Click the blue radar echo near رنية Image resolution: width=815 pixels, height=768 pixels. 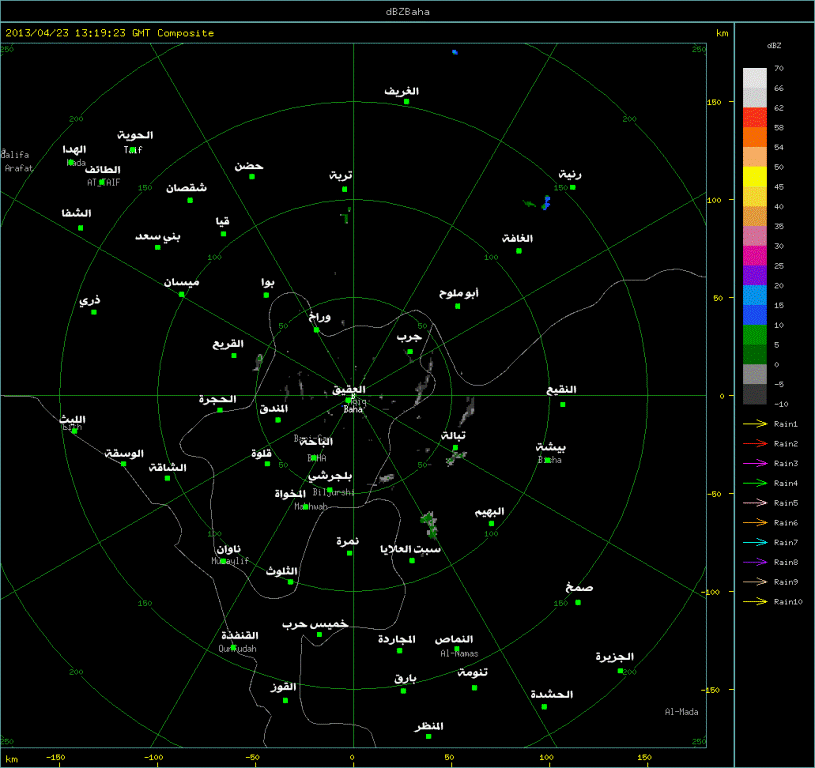(546, 203)
